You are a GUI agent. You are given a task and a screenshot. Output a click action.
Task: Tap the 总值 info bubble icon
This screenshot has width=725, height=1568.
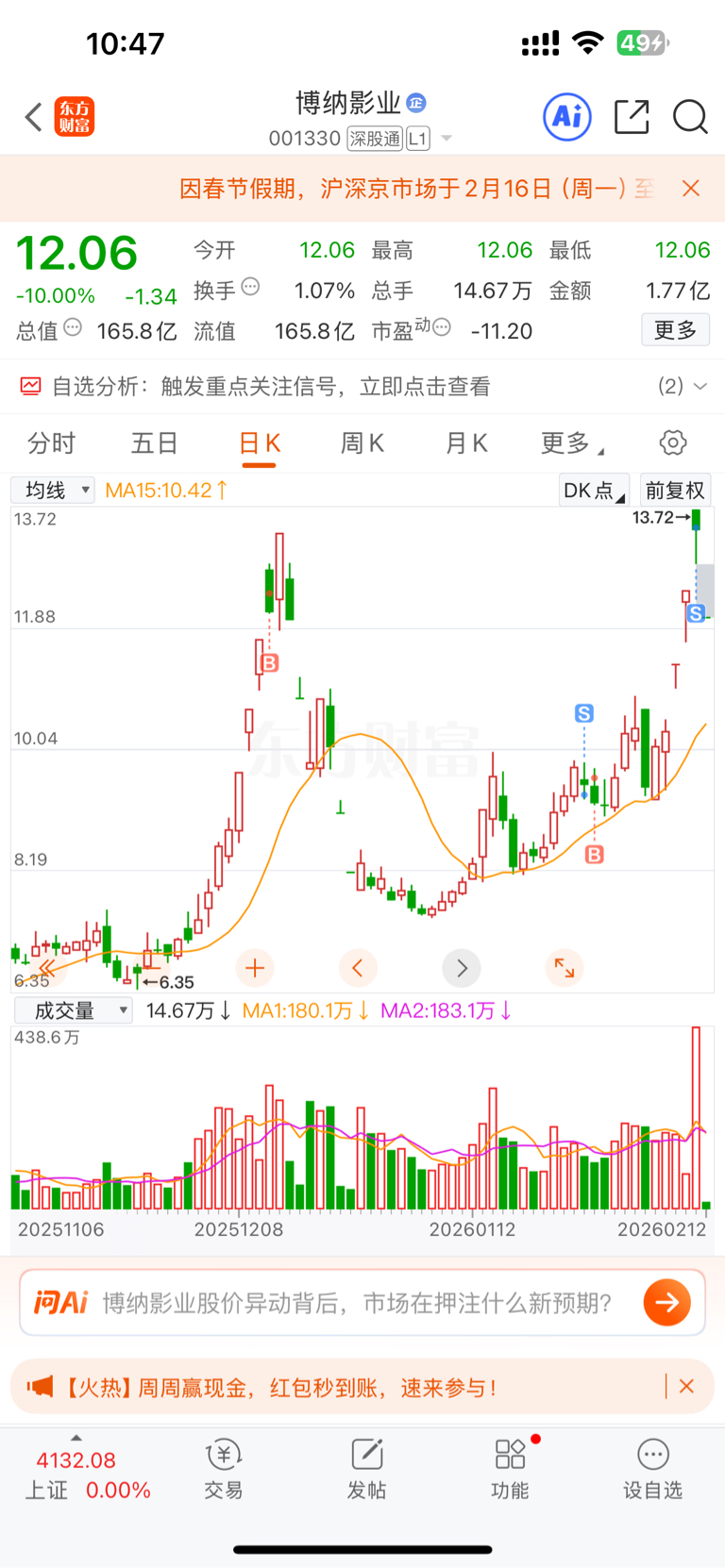point(73,327)
